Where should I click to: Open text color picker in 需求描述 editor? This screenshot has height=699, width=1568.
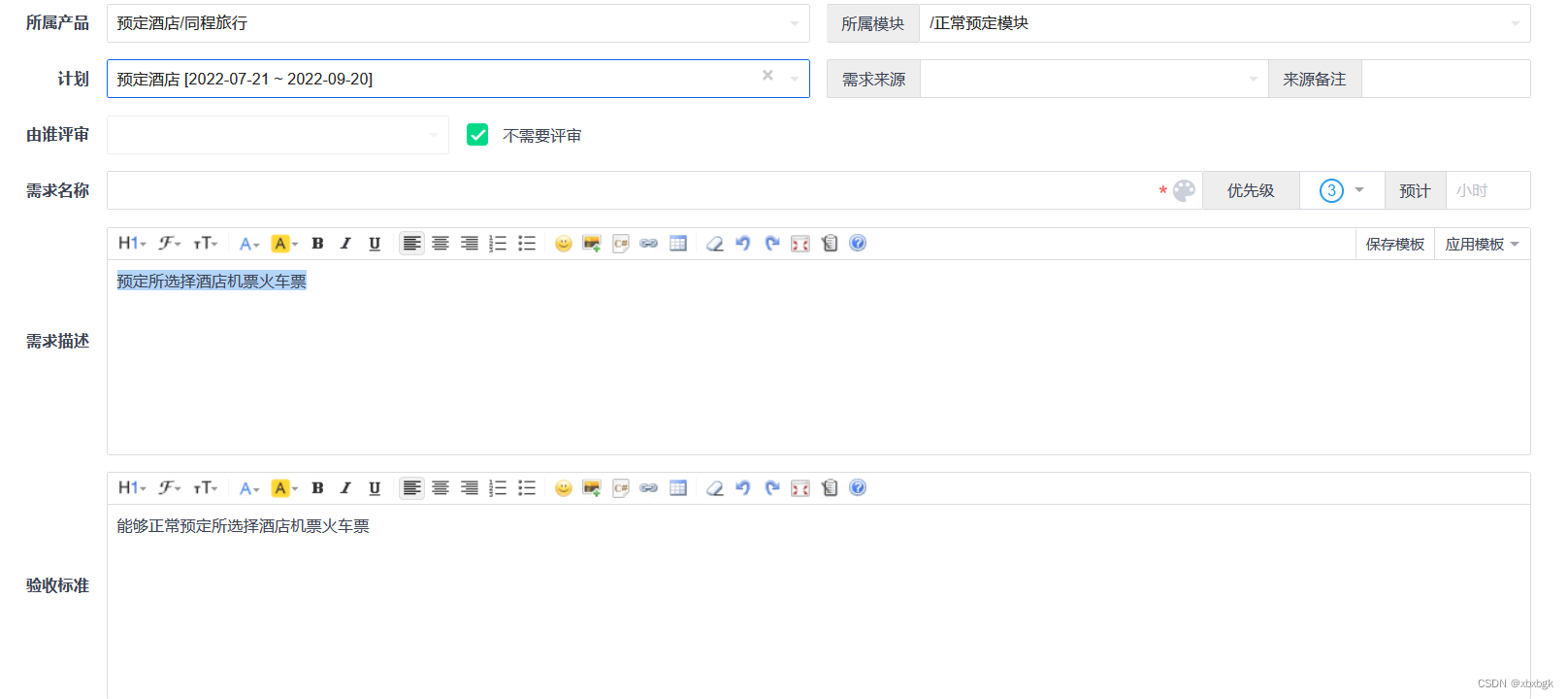pos(249,244)
